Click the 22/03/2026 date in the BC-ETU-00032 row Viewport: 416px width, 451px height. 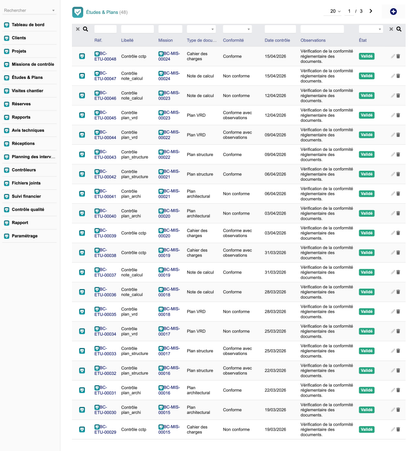point(275,370)
